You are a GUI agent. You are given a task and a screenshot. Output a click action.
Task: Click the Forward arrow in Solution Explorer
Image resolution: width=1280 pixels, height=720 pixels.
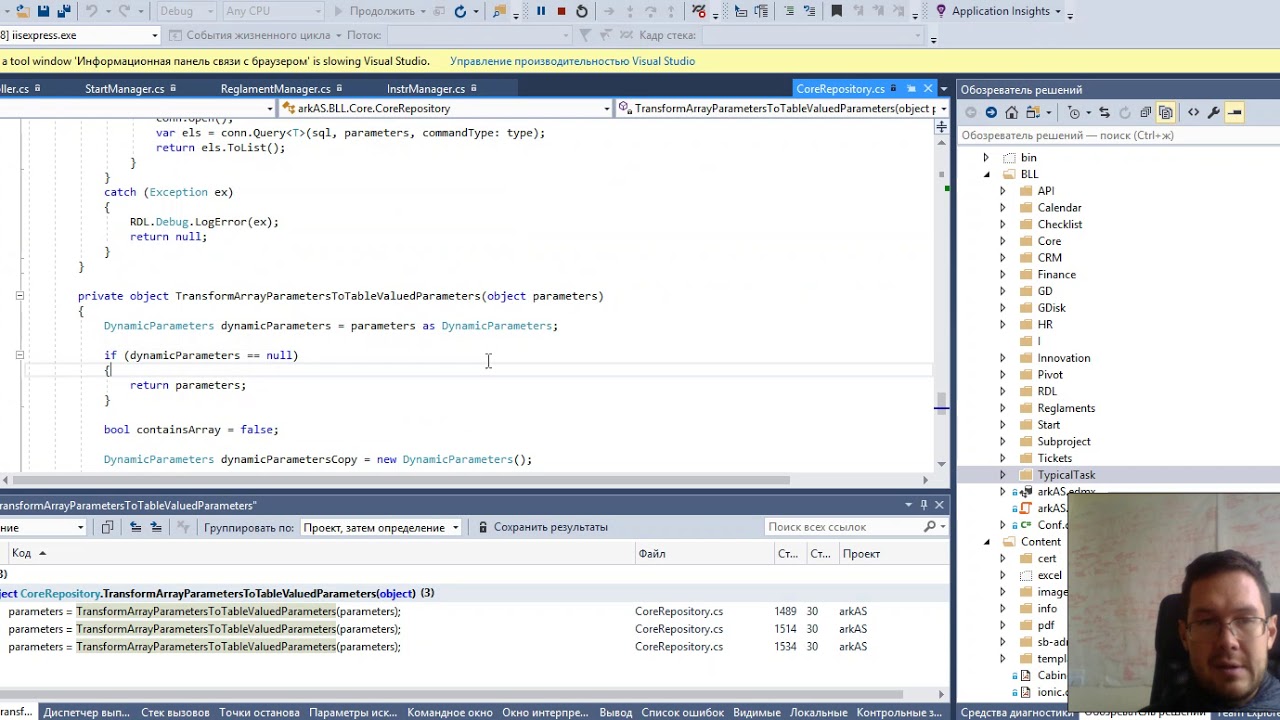pyautogui.click(x=991, y=112)
